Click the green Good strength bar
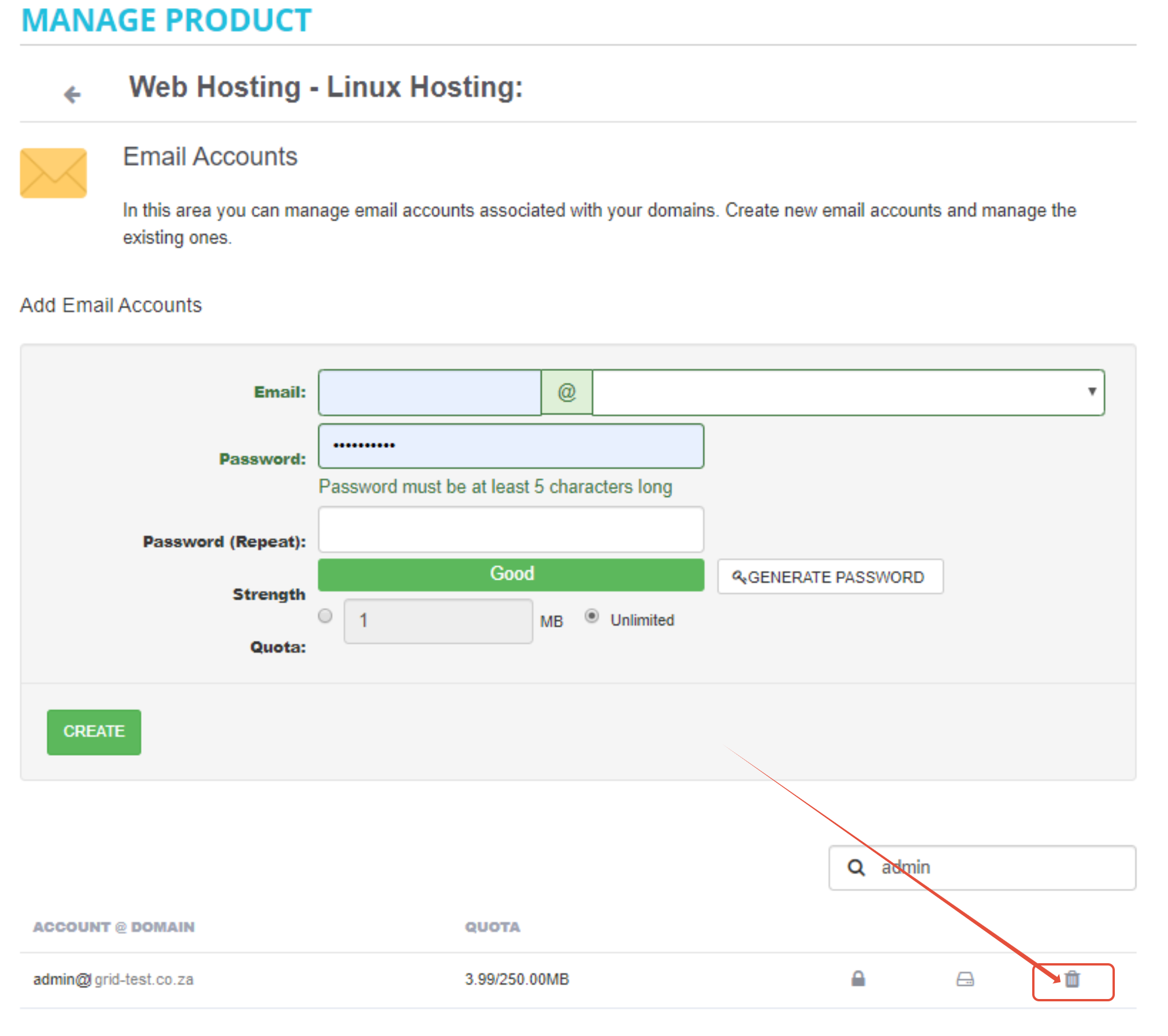Image resolution: width=1168 pixels, height=1036 pixels. (511, 574)
